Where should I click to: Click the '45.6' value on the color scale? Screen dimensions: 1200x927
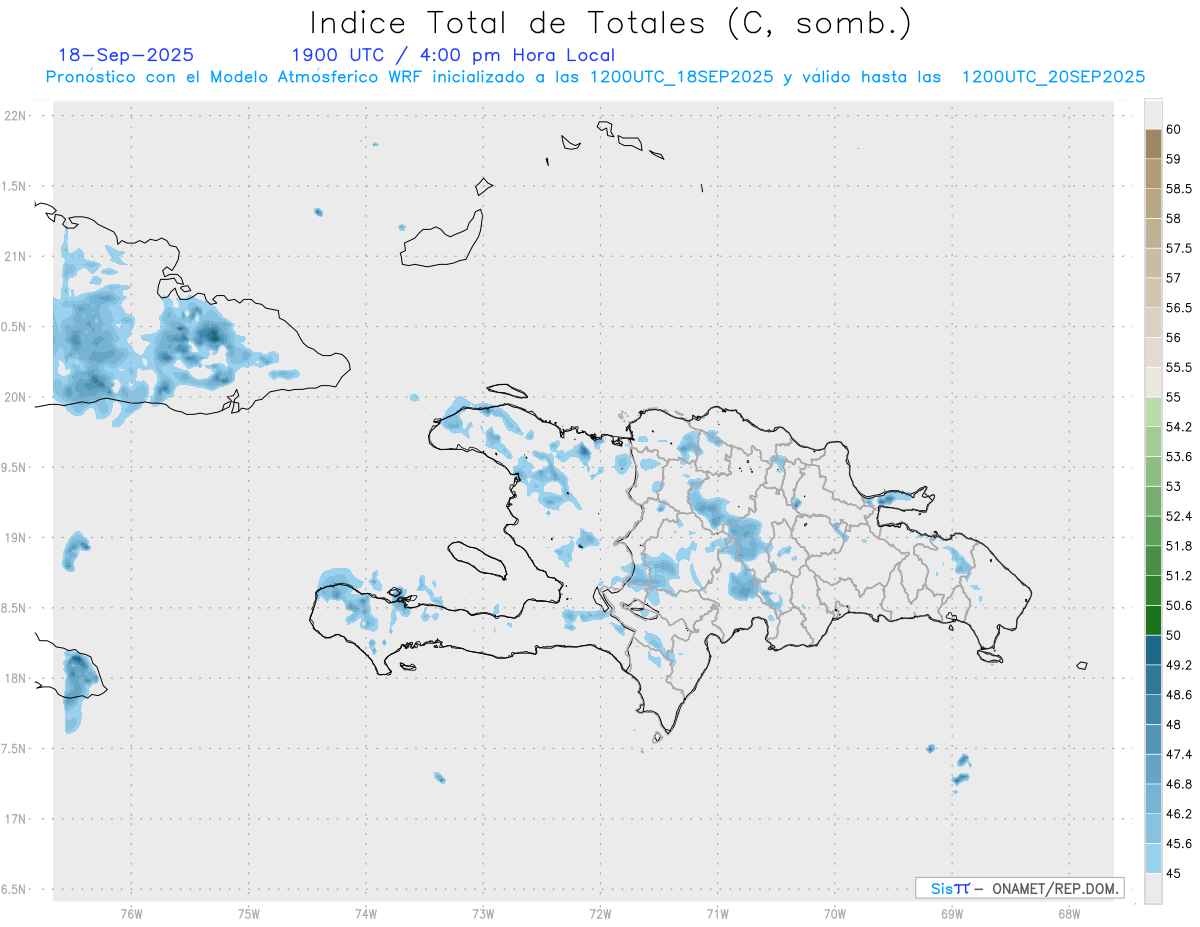click(1179, 844)
